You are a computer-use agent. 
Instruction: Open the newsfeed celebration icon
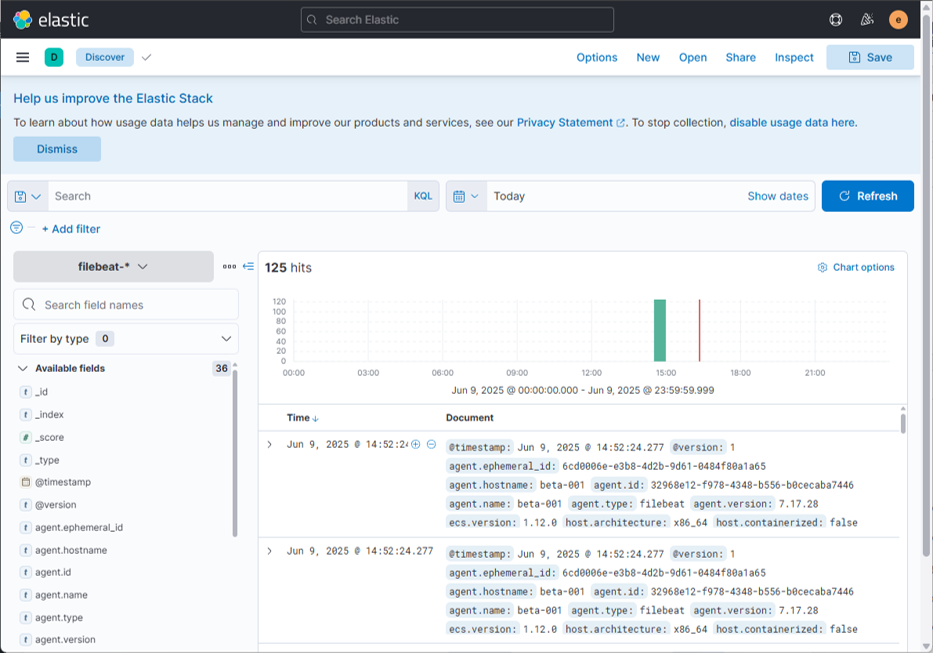coord(867,20)
